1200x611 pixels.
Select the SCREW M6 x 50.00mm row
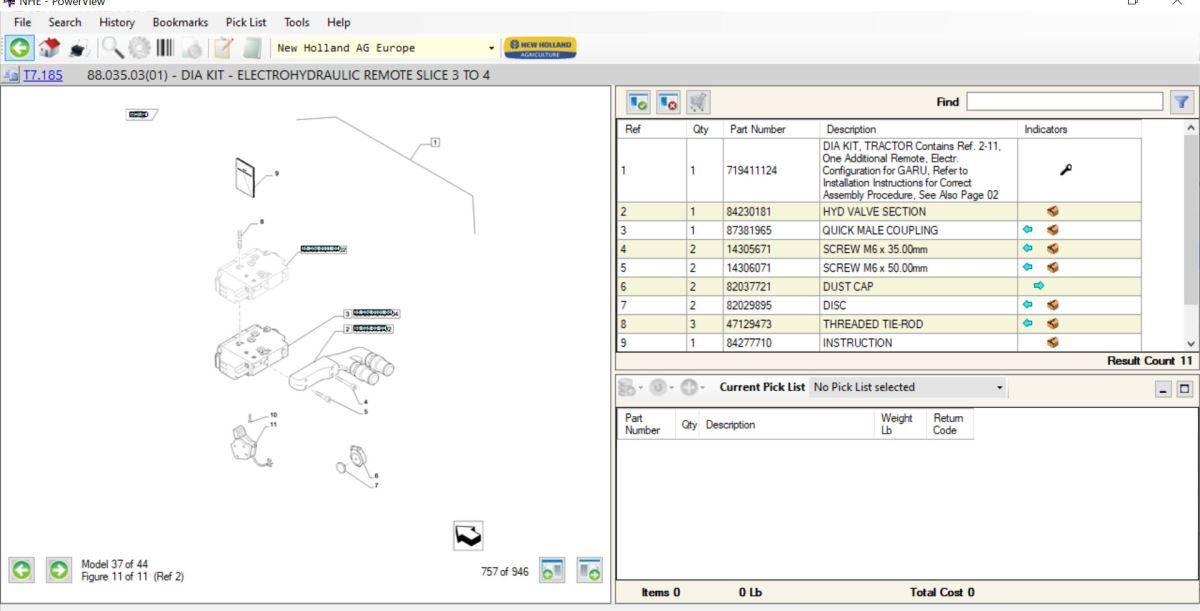pos(878,268)
